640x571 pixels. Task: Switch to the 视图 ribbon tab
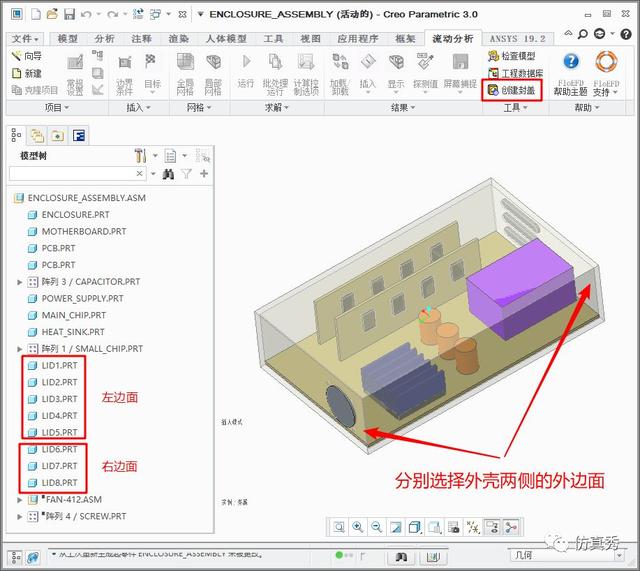pyautogui.click(x=310, y=39)
